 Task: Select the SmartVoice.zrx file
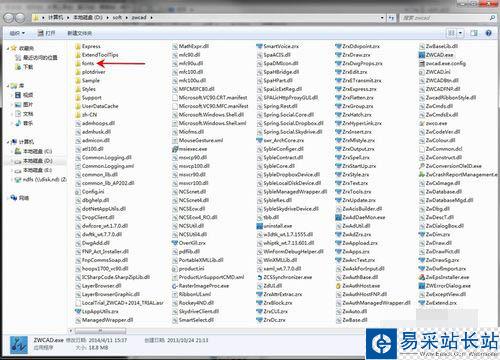click(278, 46)
